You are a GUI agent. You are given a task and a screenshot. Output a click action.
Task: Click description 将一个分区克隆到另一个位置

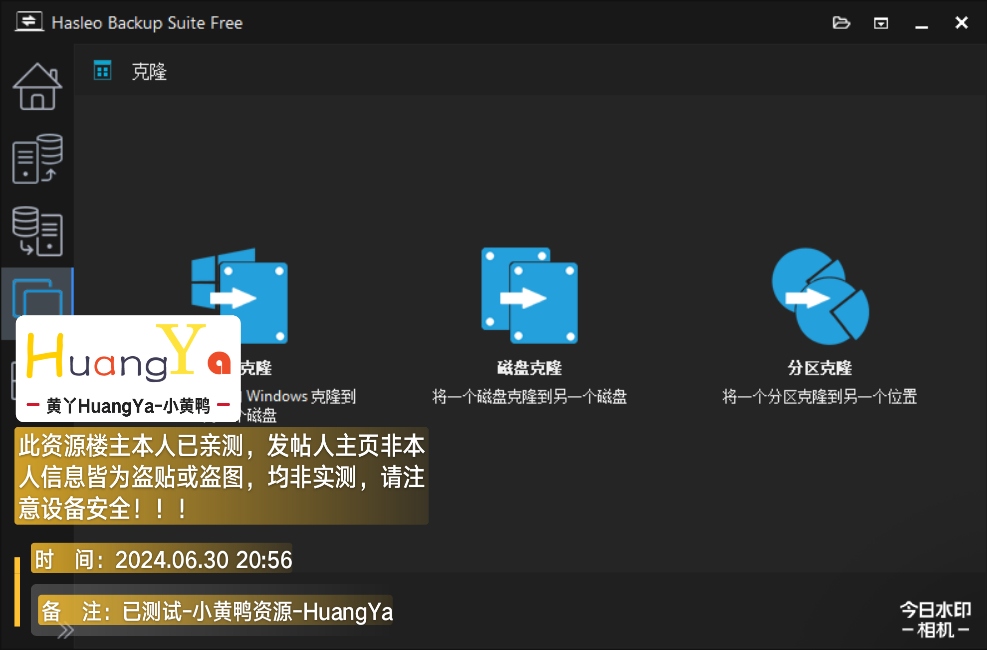[819, 397]
